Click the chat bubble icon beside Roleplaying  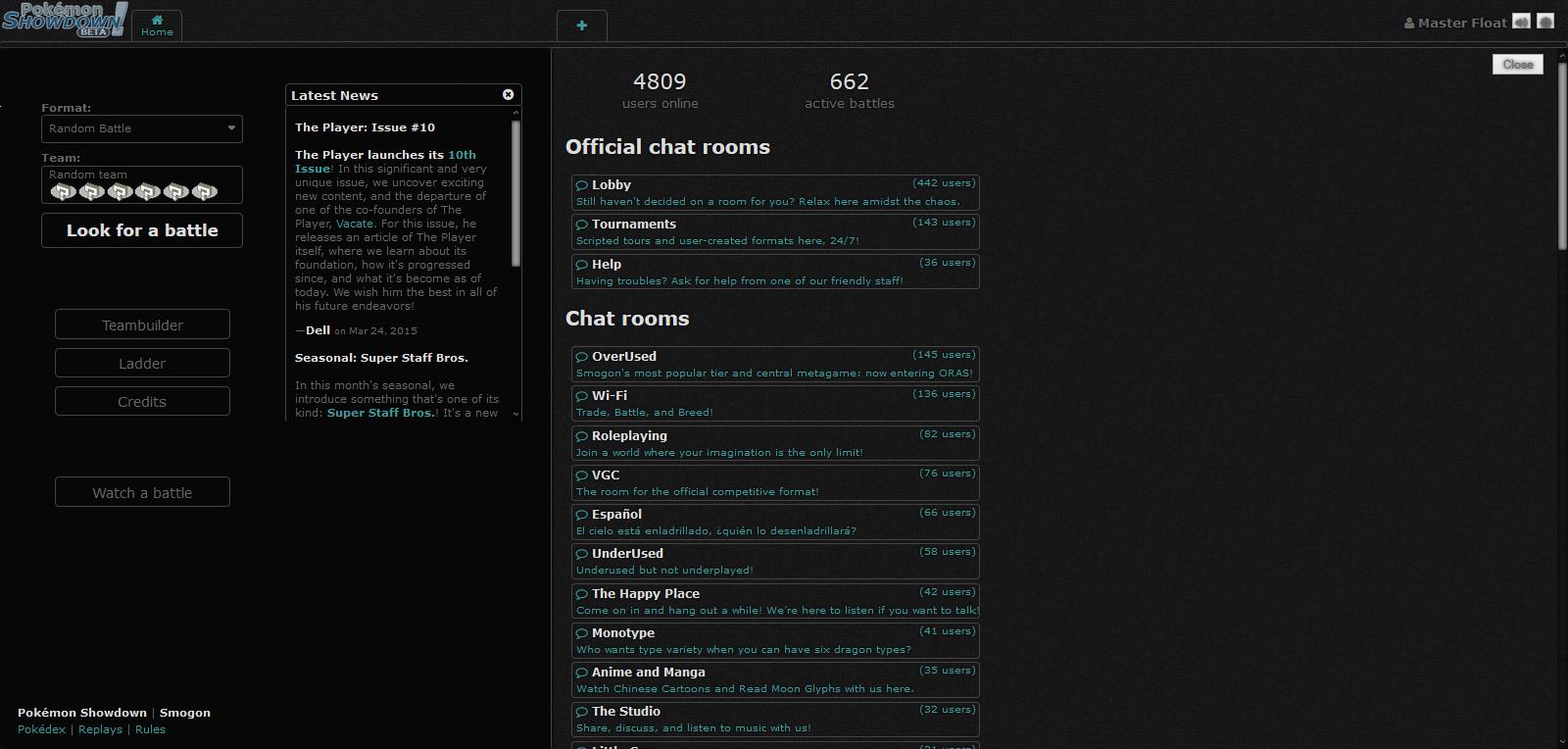(582, 436)
